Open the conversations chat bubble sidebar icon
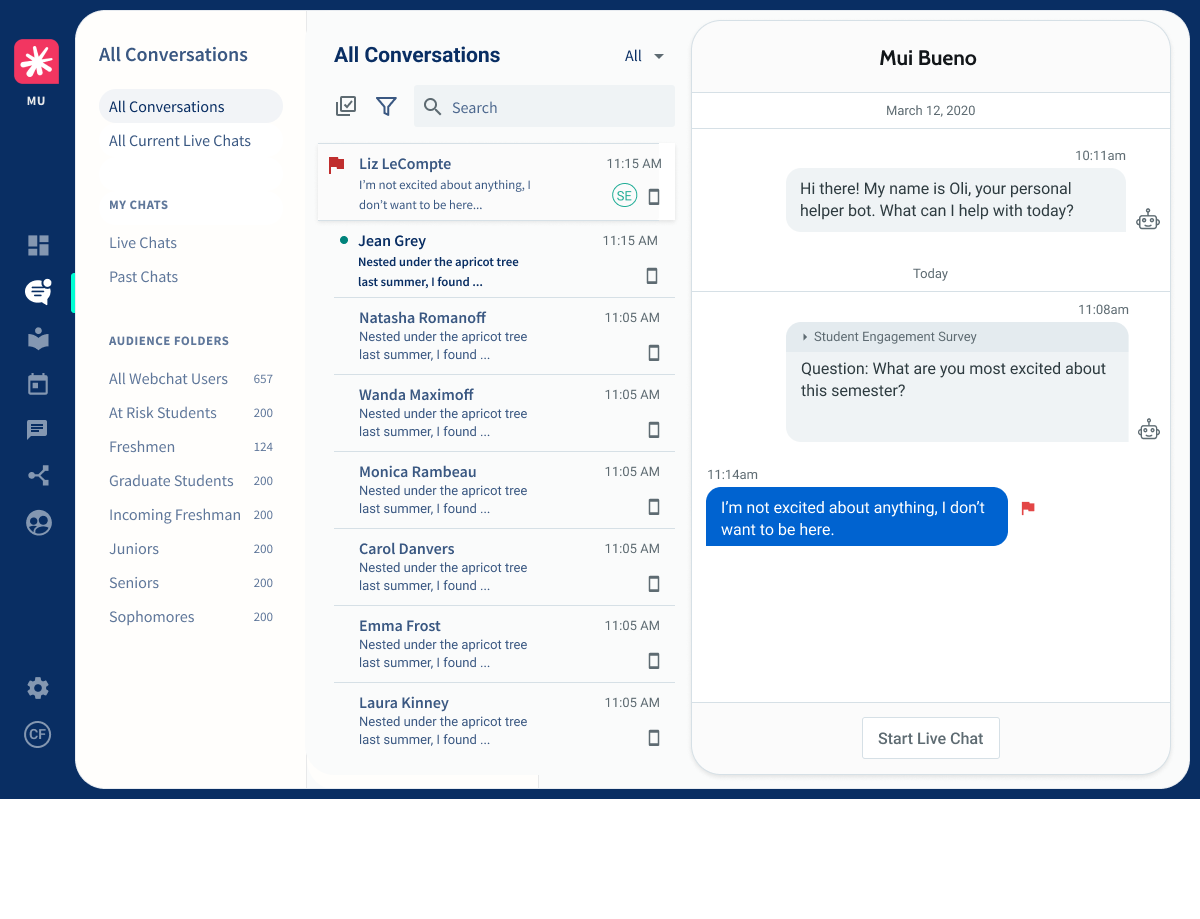This screenshot has height=919, width=1200. click(38, 292)
